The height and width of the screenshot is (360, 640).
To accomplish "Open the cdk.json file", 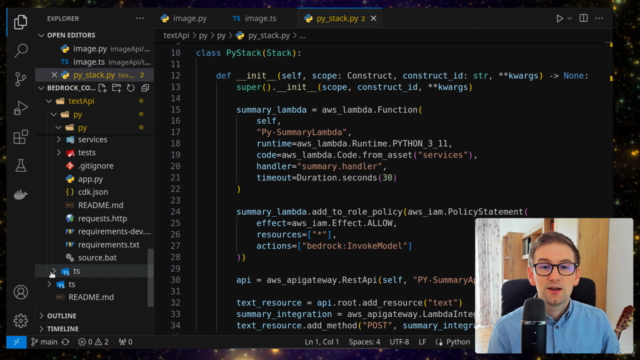I will [x=93, y=192].
